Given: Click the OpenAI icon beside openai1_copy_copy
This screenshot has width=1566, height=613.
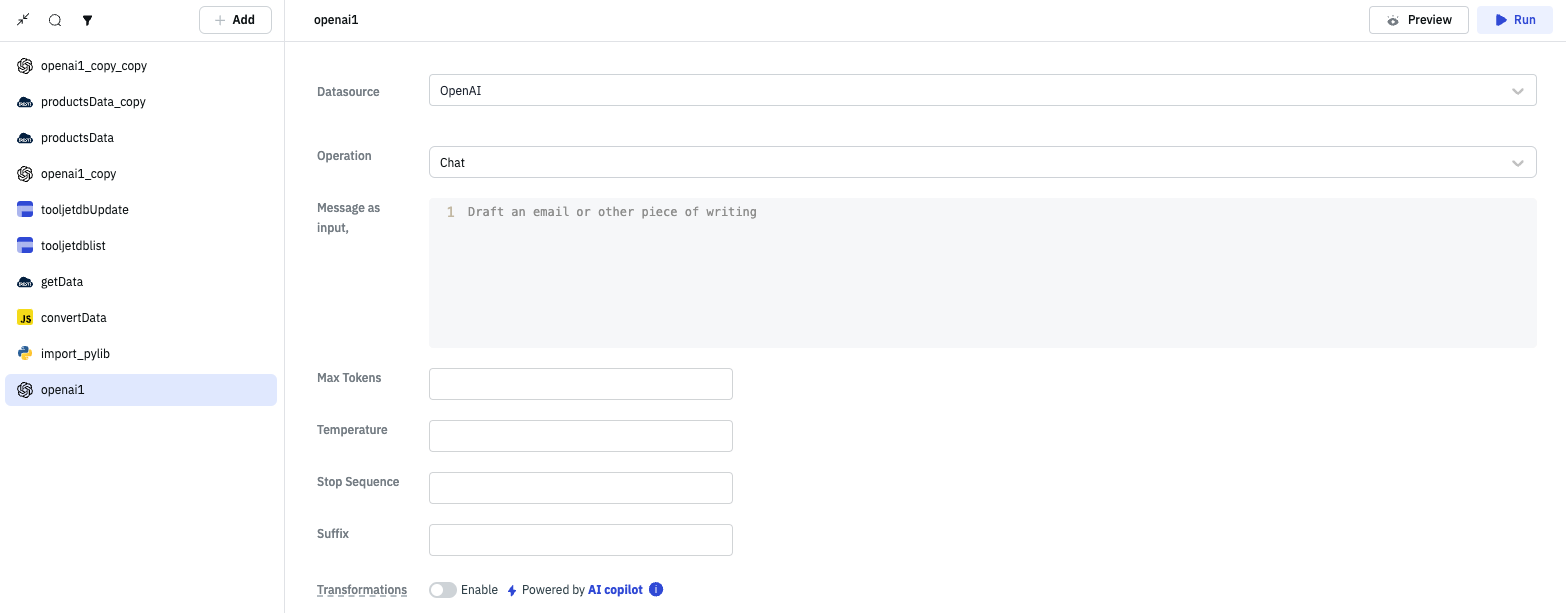Looking at the screenshot, I should [25, 66].
